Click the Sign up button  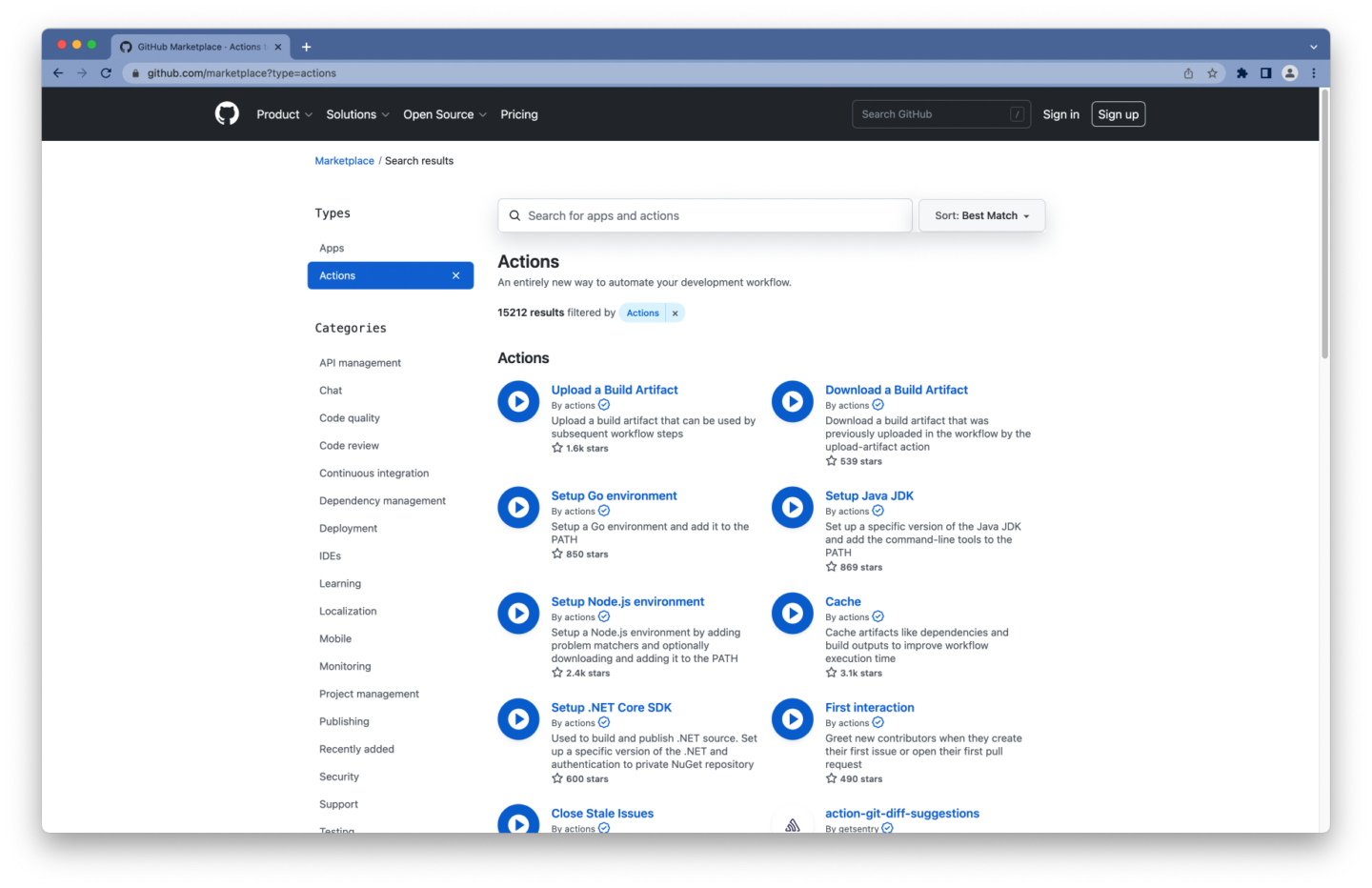pos(1118,114)
